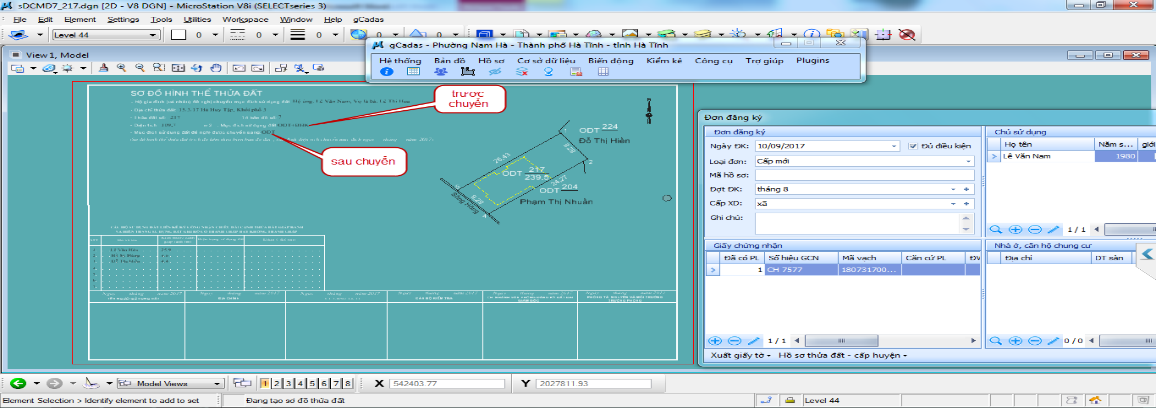Click the table grid icon under Bản đồ
The height and width of the screenshot is (408, 1156).
tap(414, 73)
